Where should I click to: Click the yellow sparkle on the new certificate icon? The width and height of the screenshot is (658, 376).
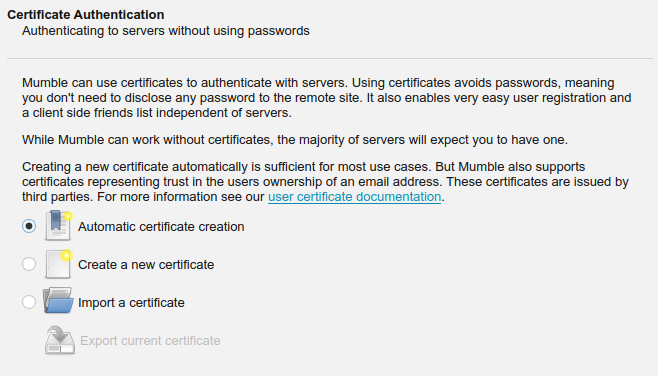point(66,255)
